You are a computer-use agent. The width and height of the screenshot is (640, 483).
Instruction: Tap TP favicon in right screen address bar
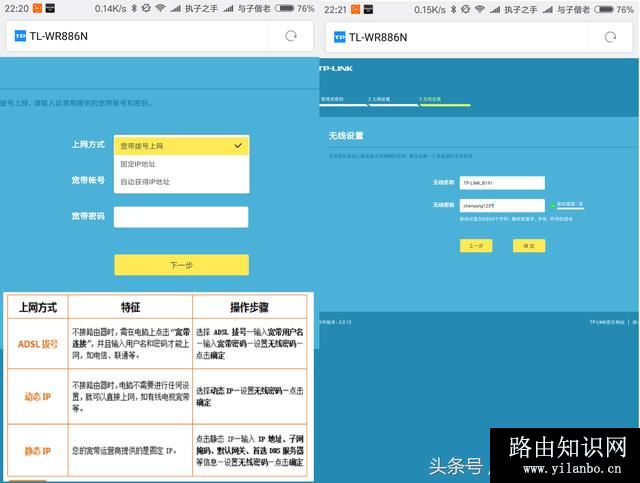pyautogui.click(x=340, y=37)
